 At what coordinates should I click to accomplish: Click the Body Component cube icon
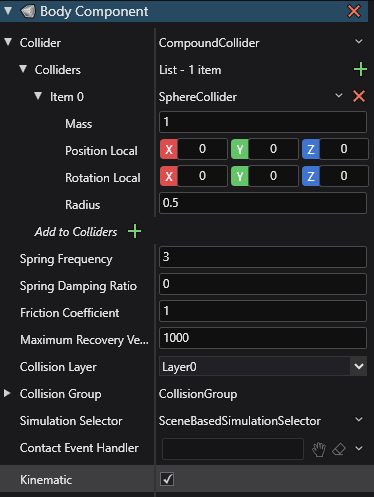[28, 11]
